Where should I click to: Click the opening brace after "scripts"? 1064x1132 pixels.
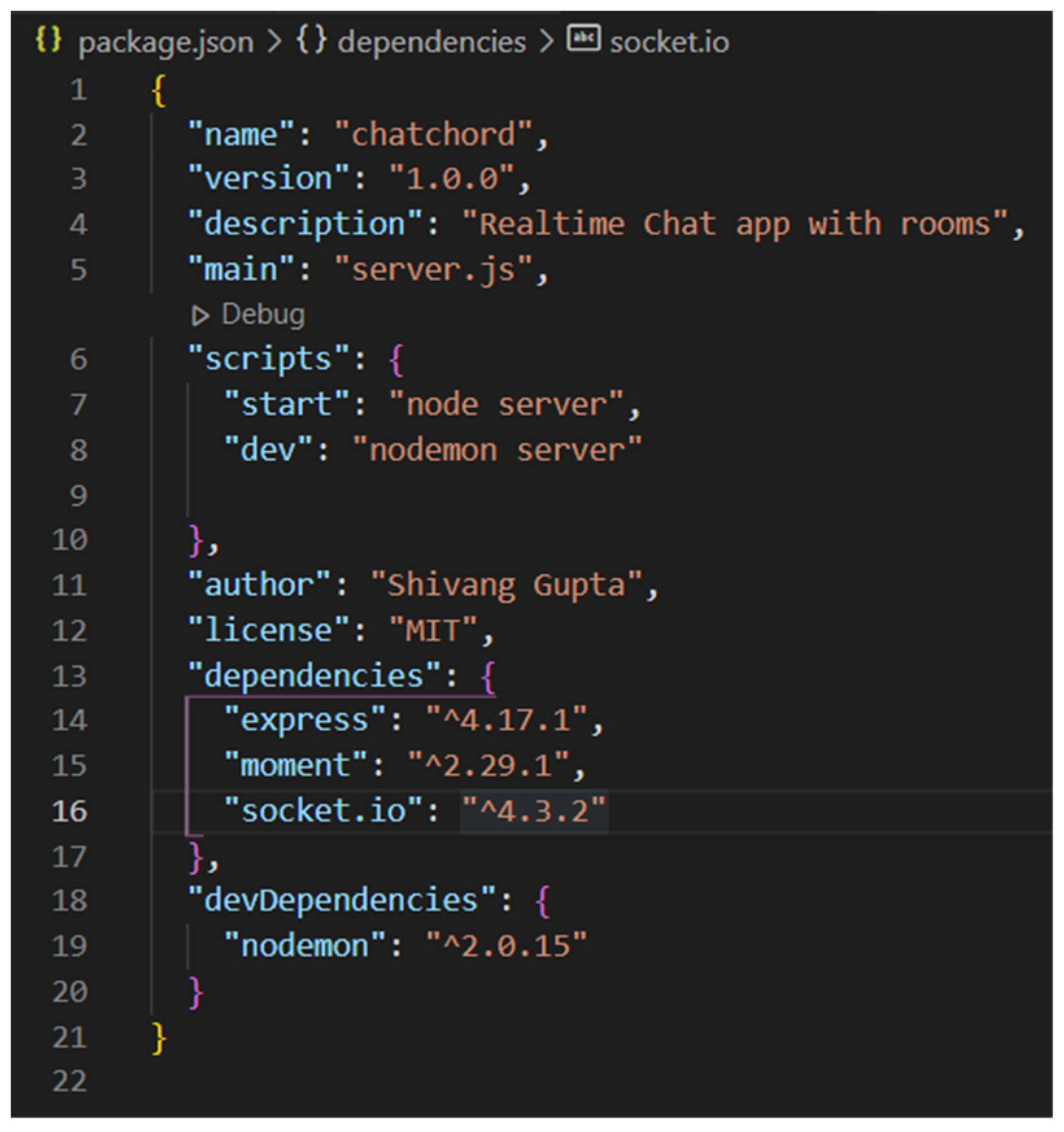(x=396, y=360)
